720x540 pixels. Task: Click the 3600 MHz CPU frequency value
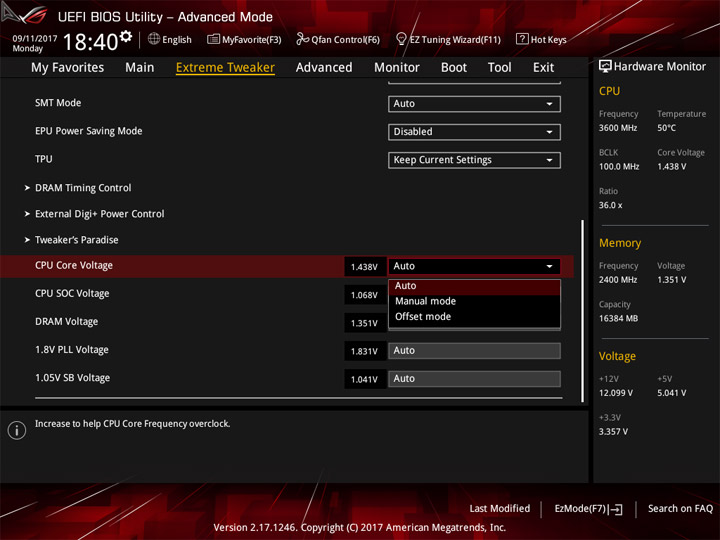pos(618,128)
